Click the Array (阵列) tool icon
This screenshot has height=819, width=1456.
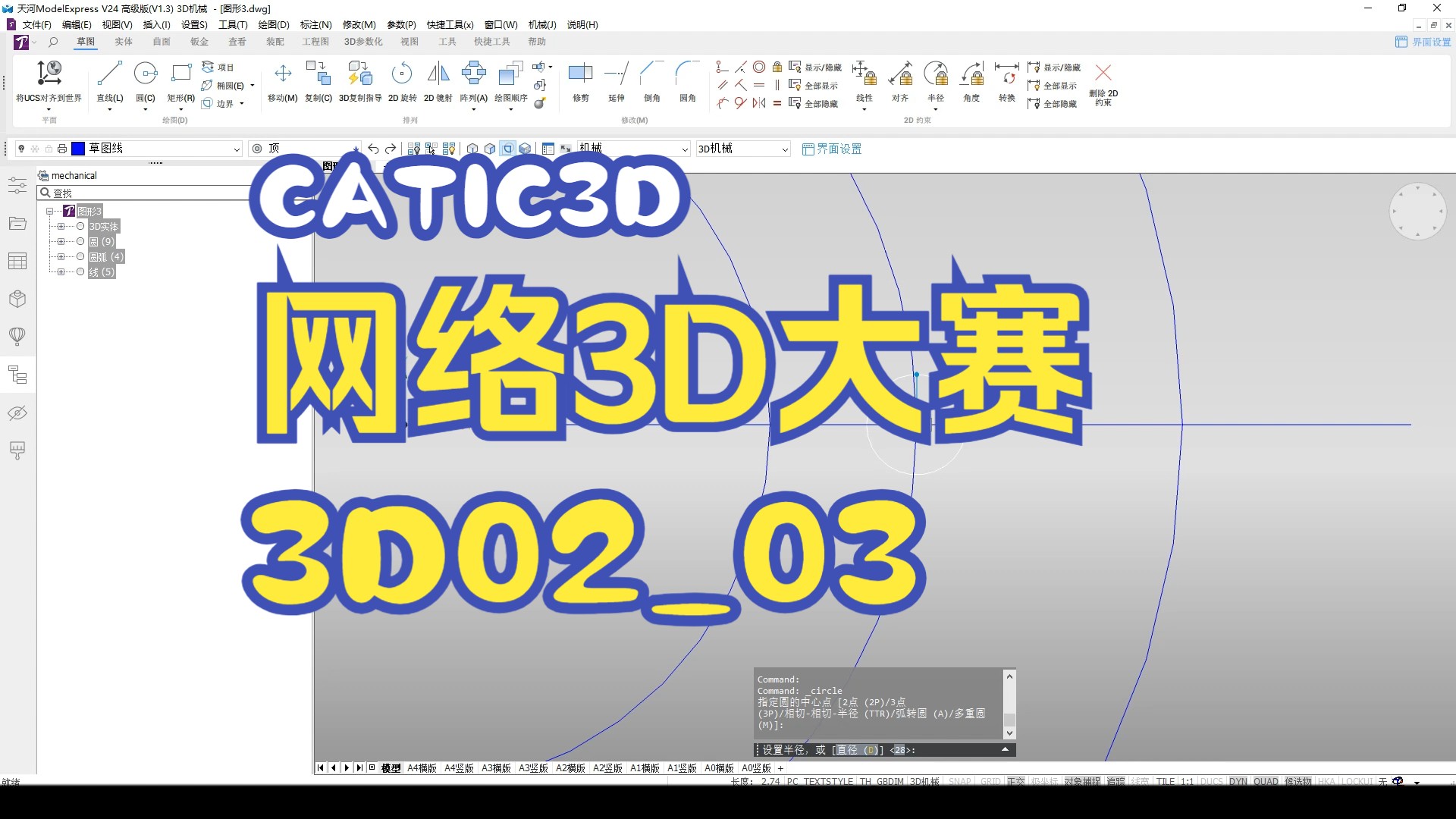[473, 74]
